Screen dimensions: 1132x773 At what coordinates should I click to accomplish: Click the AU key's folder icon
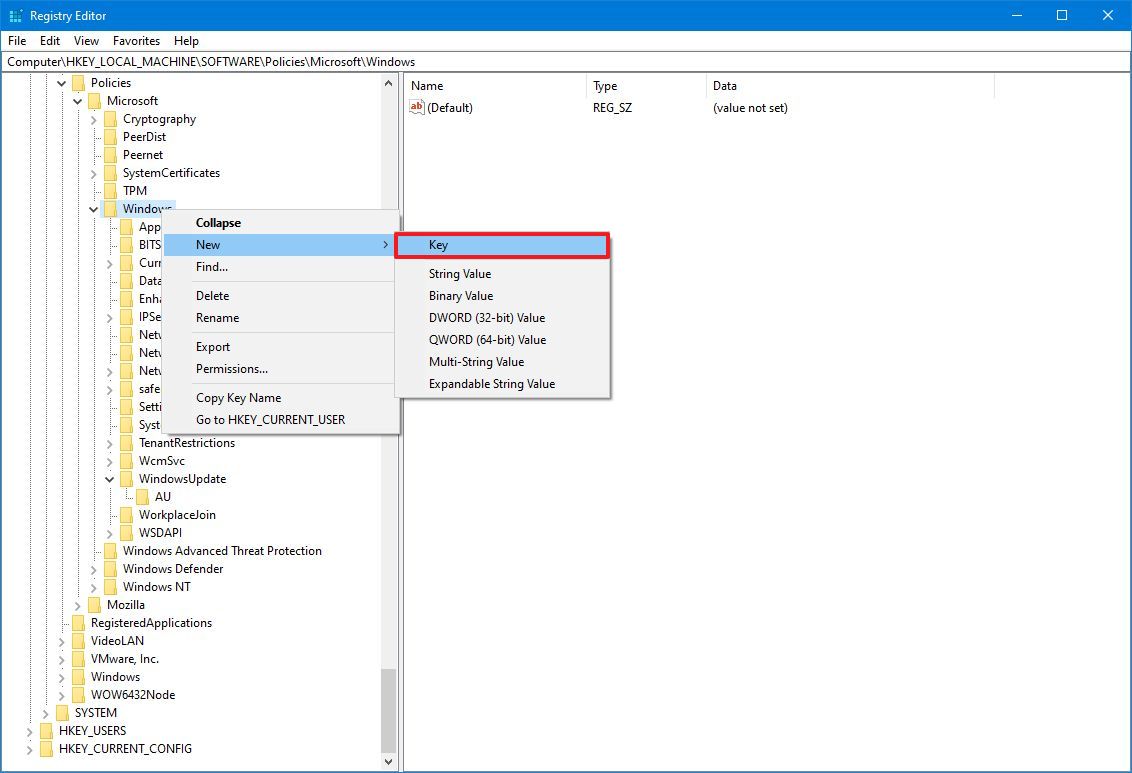coord(143,496)
